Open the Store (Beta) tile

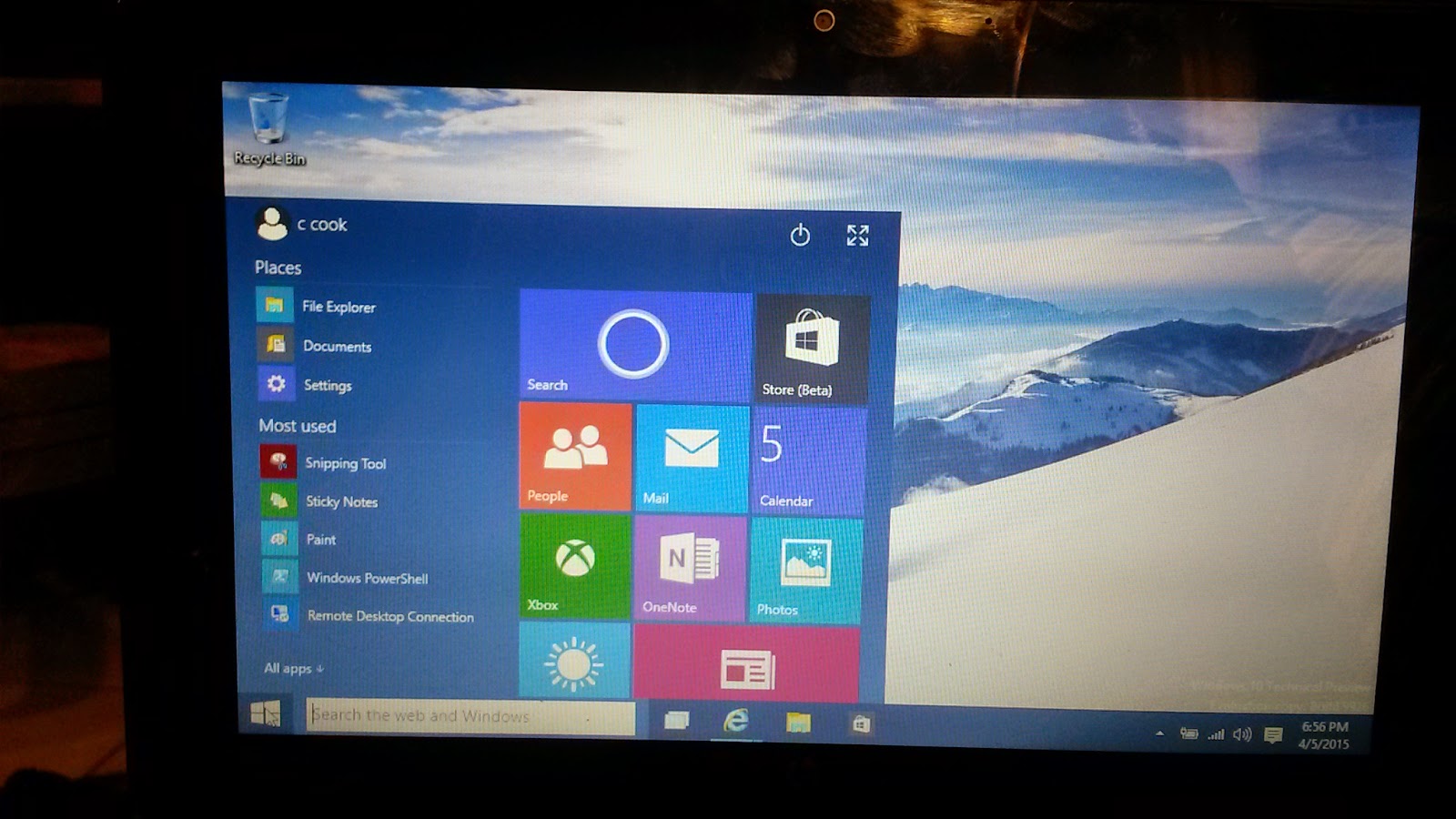pos(812,349)
